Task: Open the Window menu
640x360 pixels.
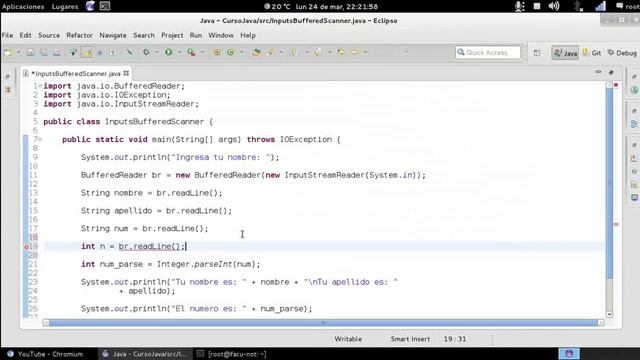Action: (x=221, y=35)
